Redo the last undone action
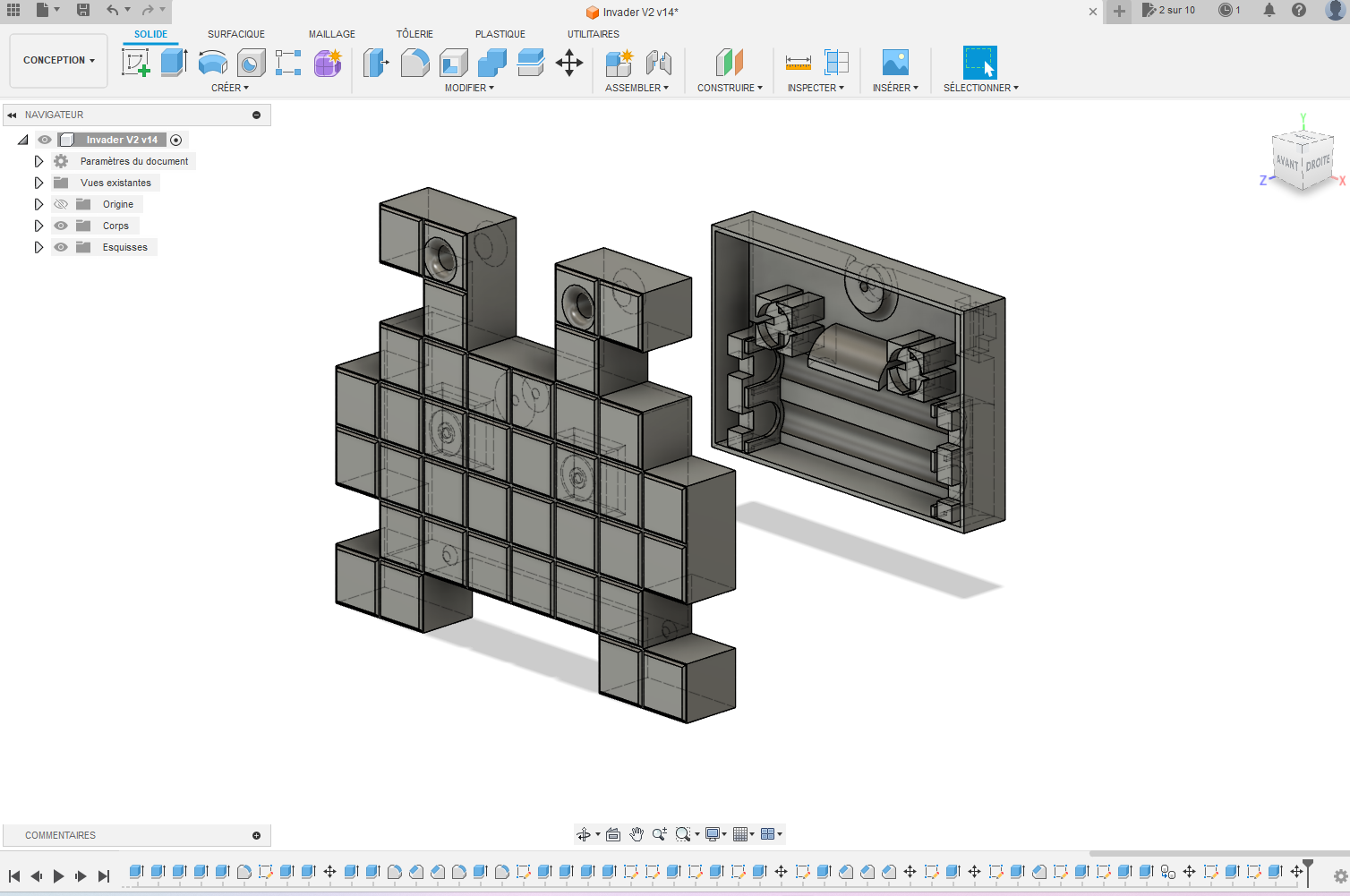Screen dimensions: 1350x896 (x=148, y=10)
